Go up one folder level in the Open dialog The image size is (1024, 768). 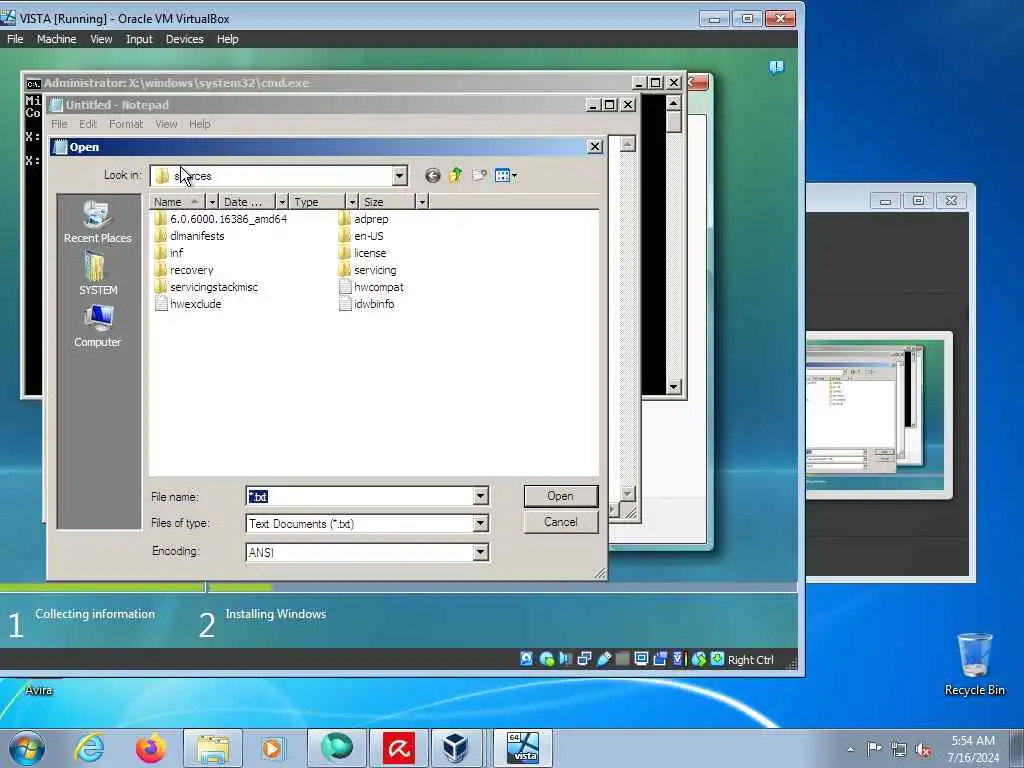[455, 176]
